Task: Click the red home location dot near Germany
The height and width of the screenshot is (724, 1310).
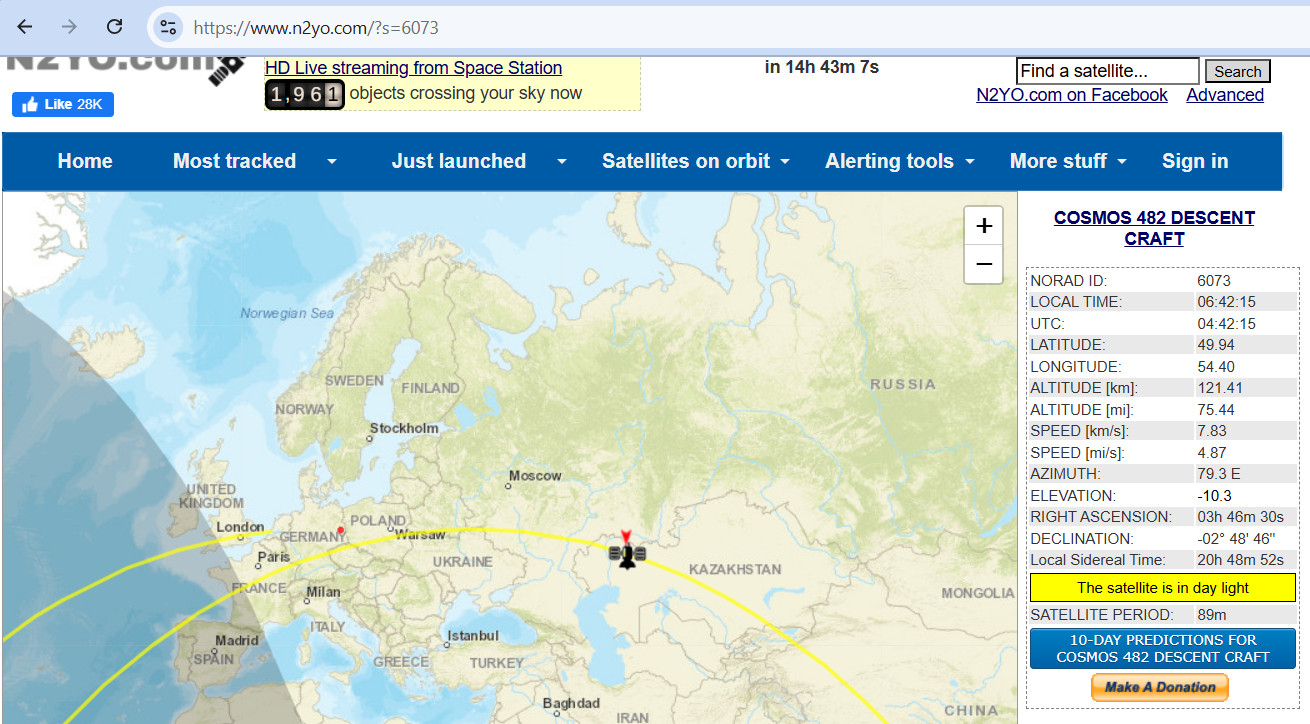Action: pyautogui.click(x=341, y=530)
